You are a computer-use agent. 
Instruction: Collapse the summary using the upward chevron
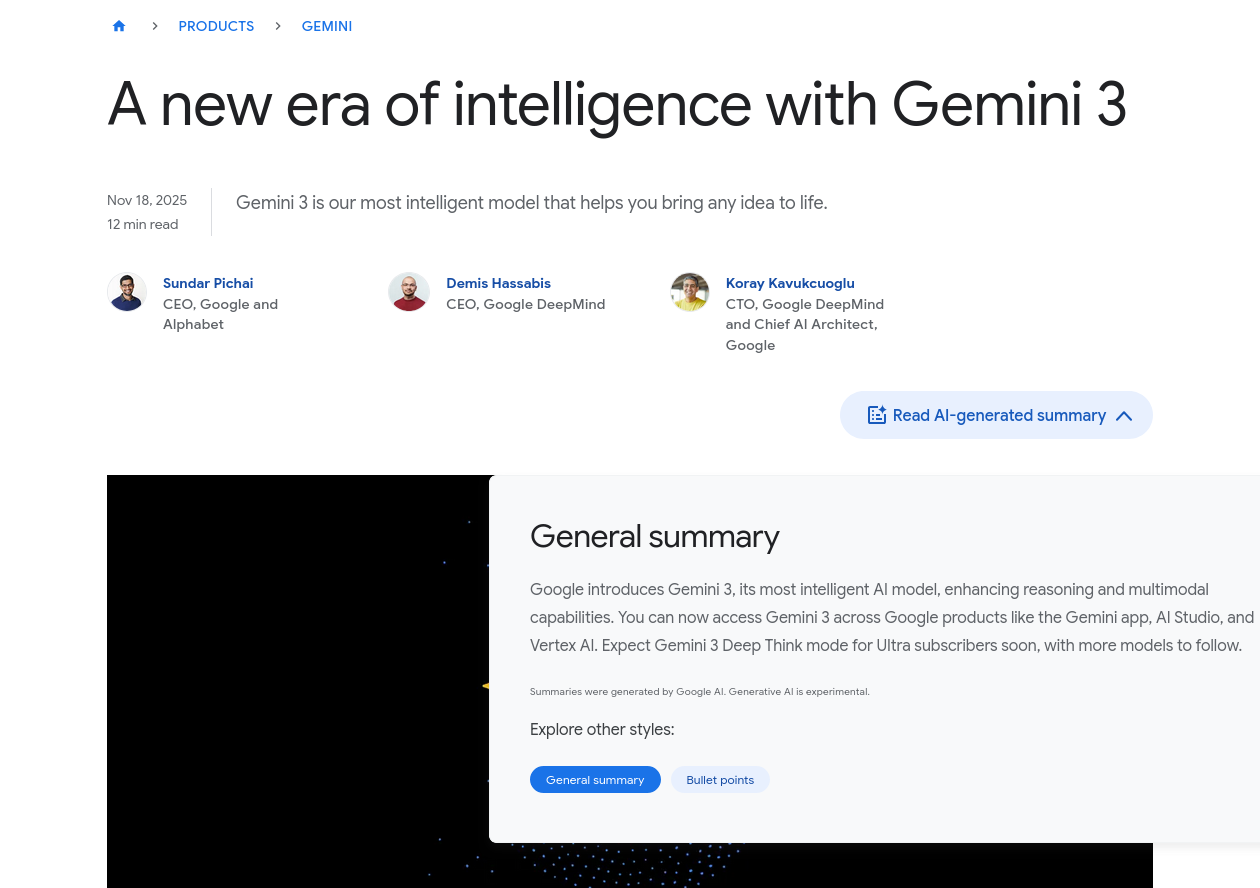point(1123,415)
